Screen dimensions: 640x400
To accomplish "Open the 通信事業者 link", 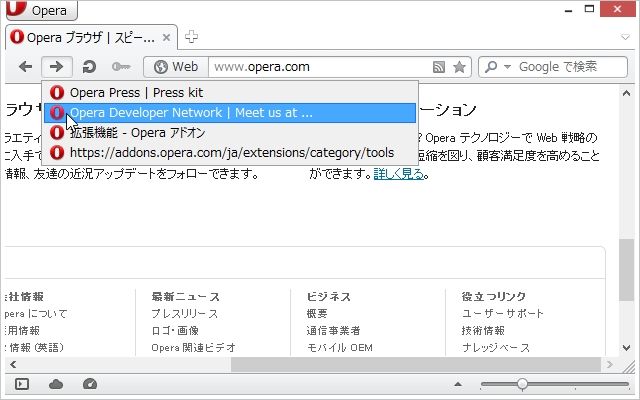I will [x=333, y=330].
